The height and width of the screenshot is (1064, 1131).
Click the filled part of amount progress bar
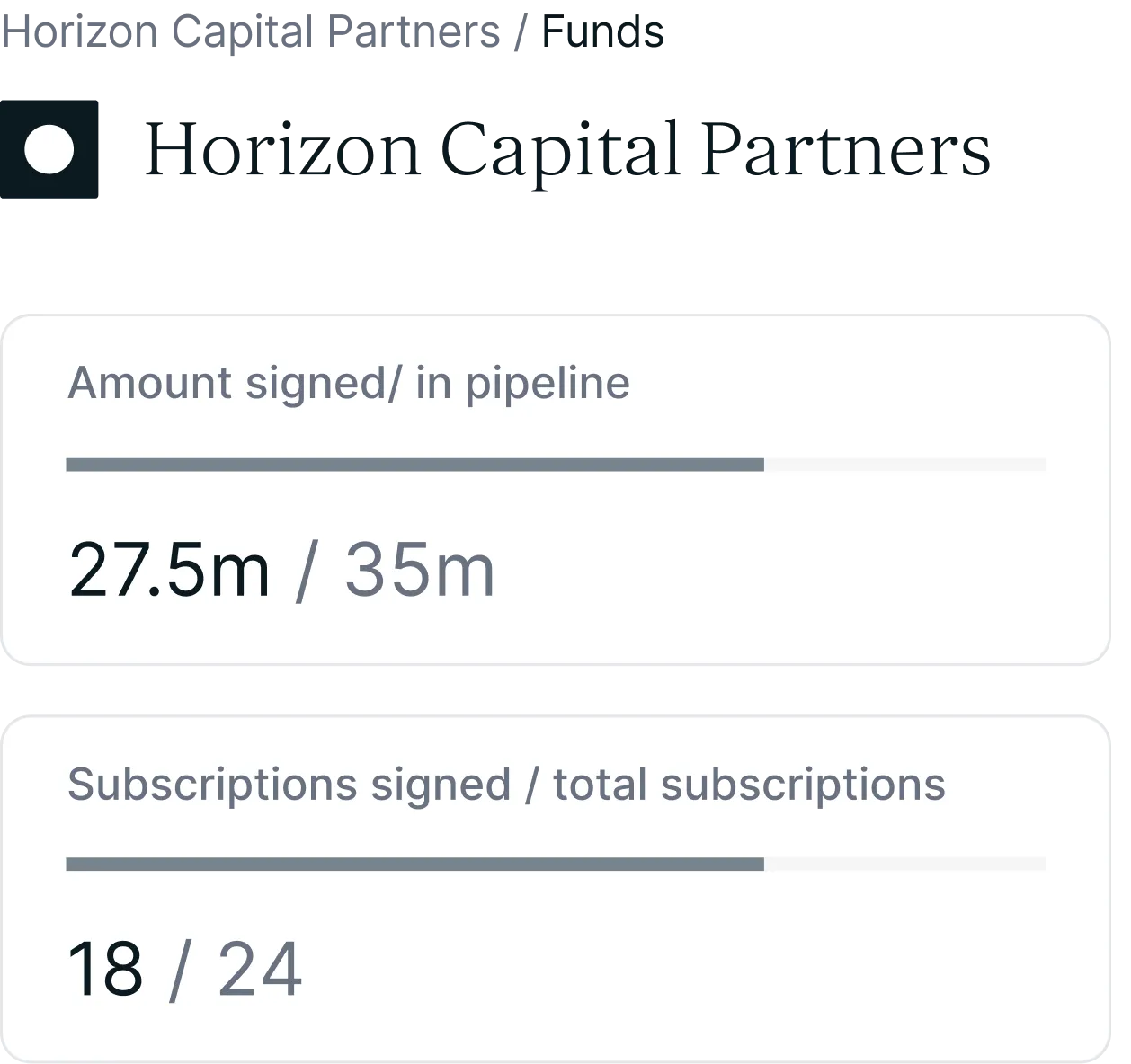(x=414, y=465)
